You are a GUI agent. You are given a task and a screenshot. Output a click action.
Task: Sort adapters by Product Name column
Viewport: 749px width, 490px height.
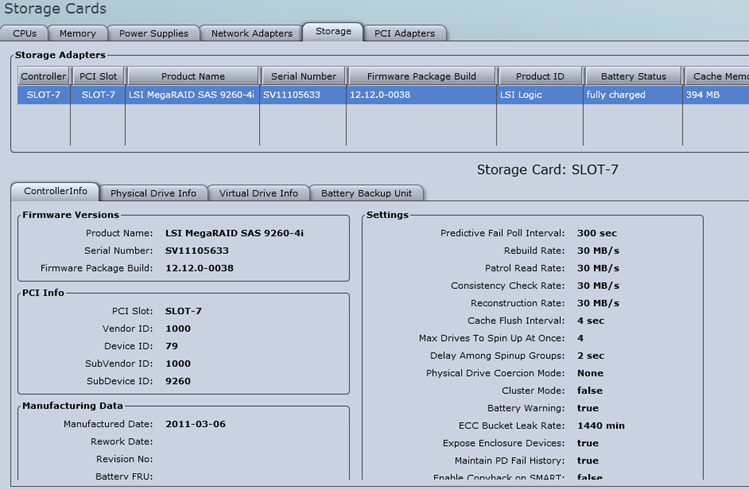point(192,76)
